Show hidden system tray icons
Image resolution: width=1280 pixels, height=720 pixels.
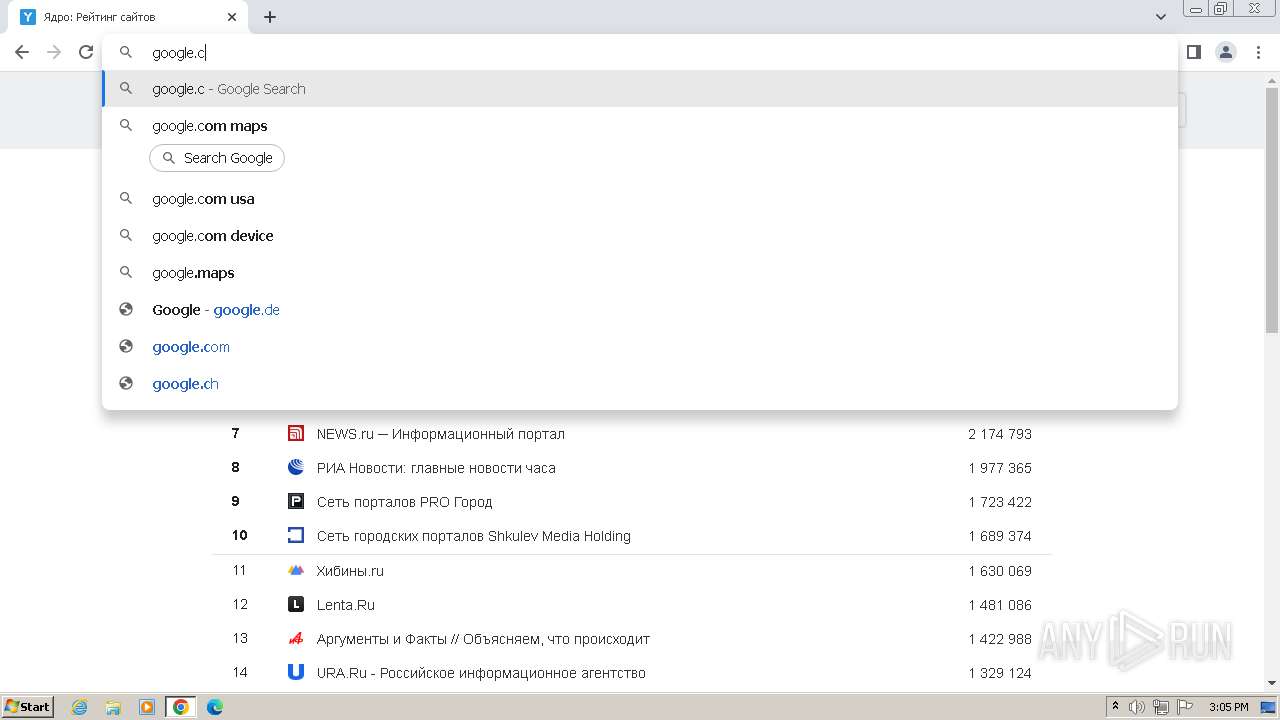(1115, 707)
